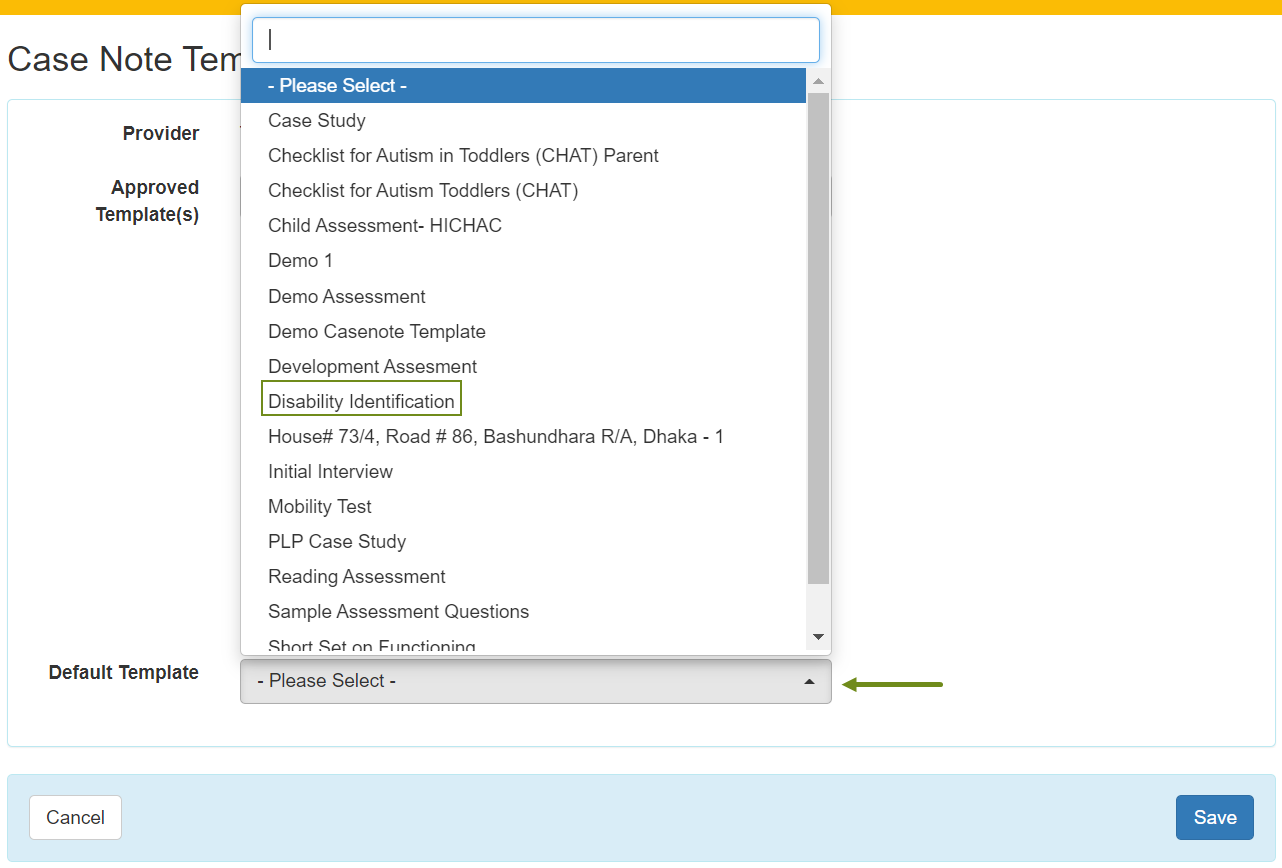The width and height of the screenshot is (1282, 868).
Task: Select 'Disability Identification' template
Action: point(523,402)
